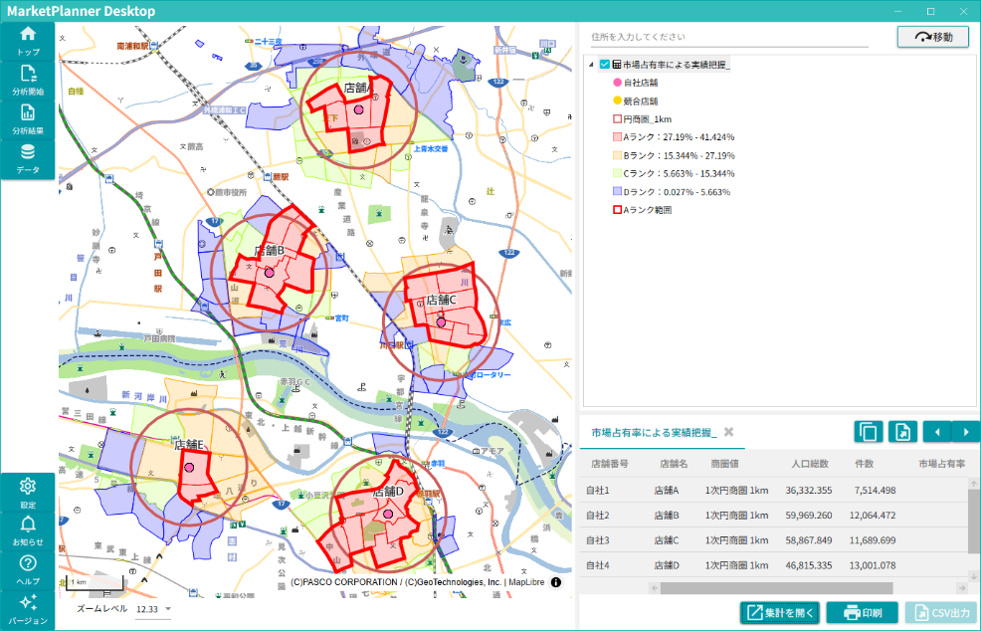Open the お知らせ bell icon
This screenshot has height=631, width=981.
[x=28, y=531]
